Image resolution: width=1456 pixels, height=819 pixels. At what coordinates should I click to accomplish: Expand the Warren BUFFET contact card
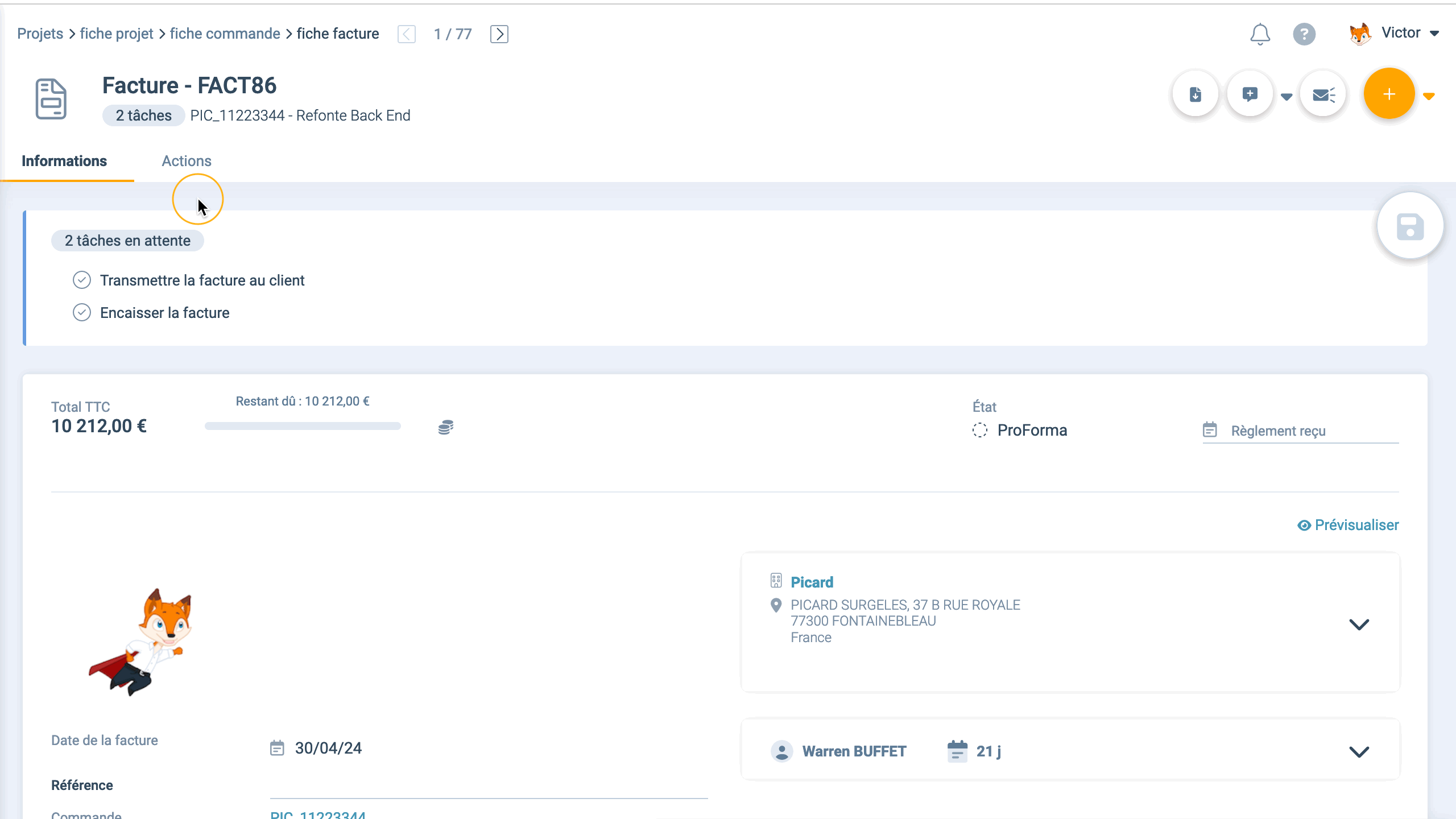1359,752
